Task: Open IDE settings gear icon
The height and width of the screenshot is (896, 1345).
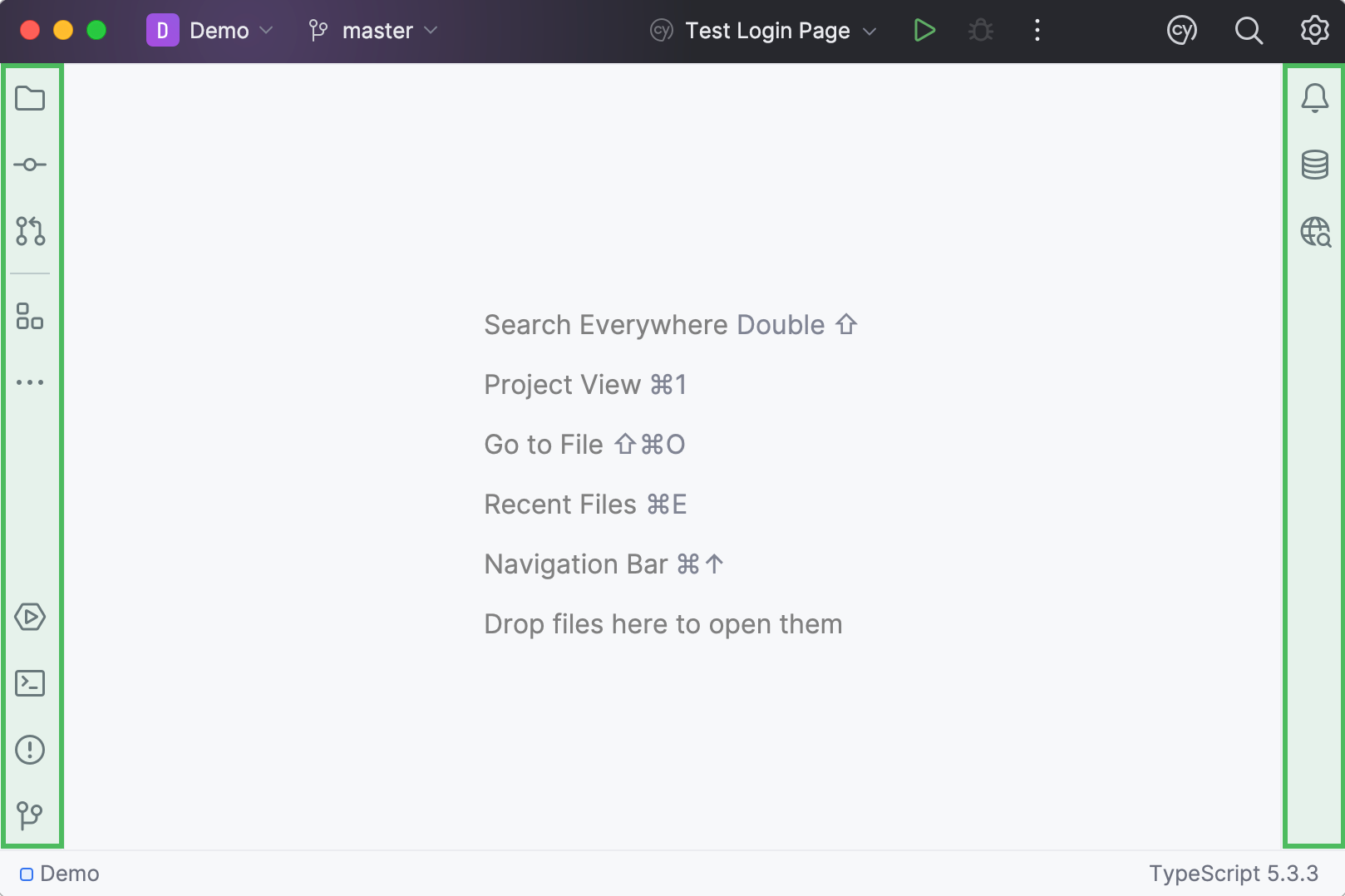Action: [1315, 31]
